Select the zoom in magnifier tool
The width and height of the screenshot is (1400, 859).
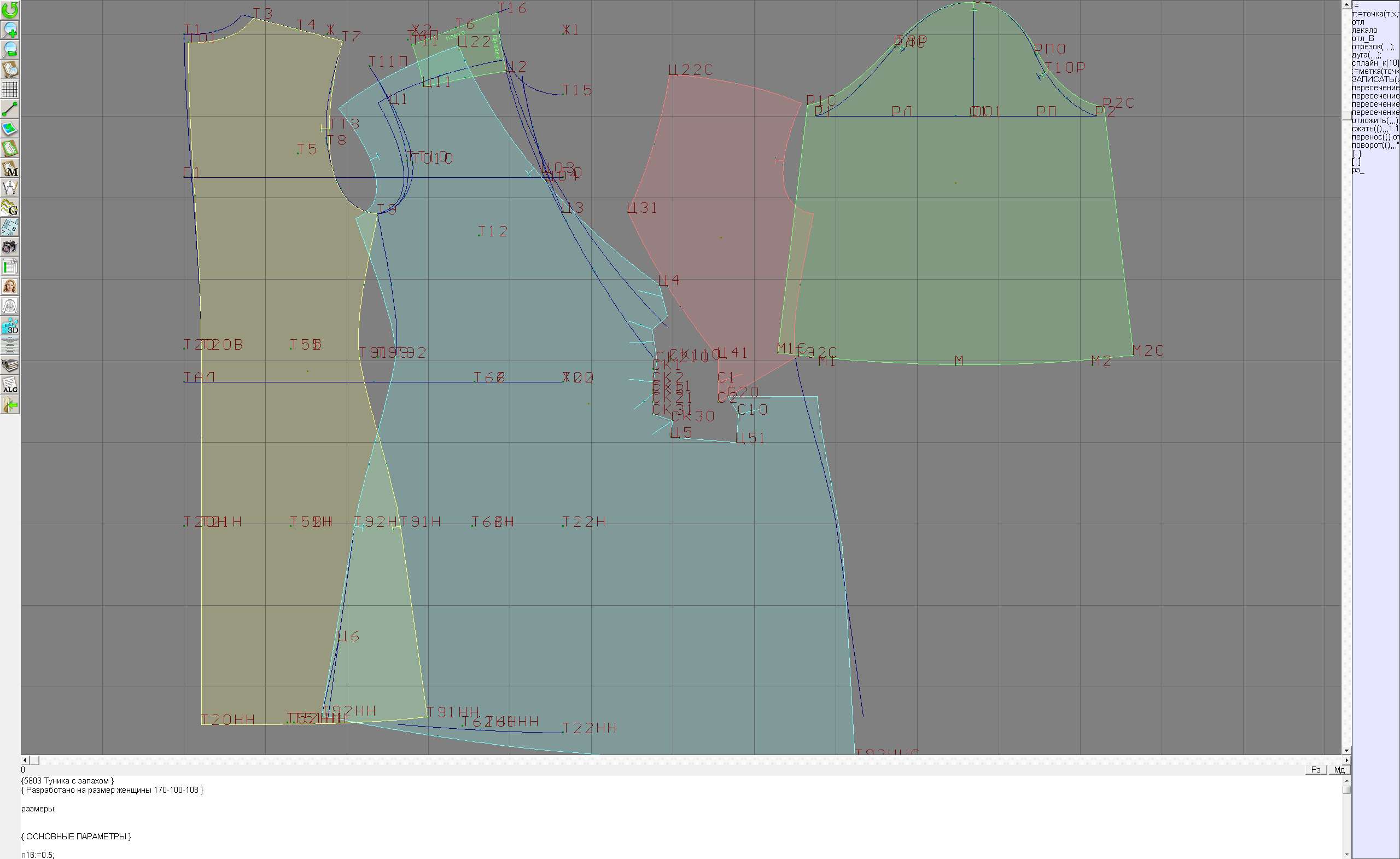click(x=10, y=30)
